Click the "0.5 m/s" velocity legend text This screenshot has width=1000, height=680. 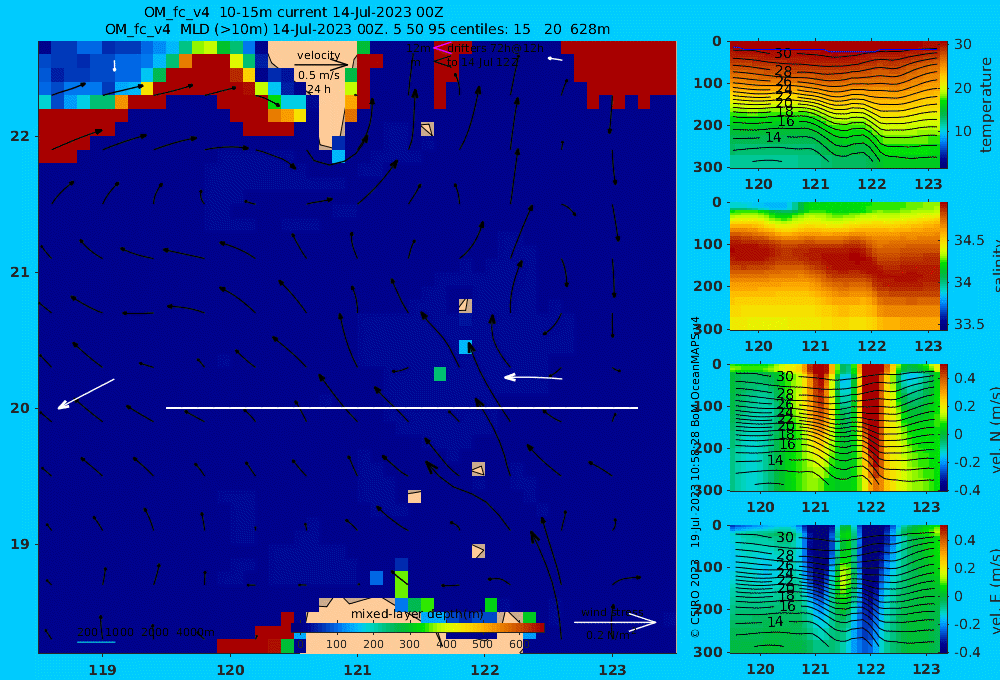pos(319,75)
